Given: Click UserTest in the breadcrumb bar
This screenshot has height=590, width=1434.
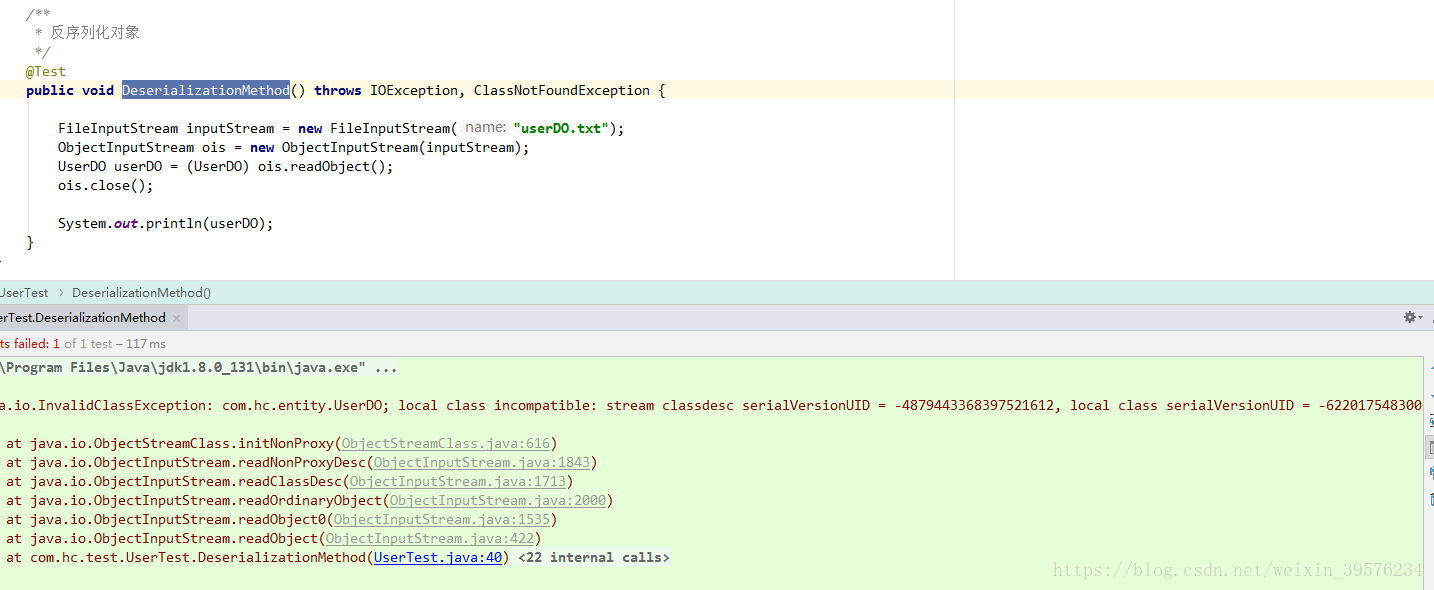Looking at the screenshot, I should click(24, 293).
